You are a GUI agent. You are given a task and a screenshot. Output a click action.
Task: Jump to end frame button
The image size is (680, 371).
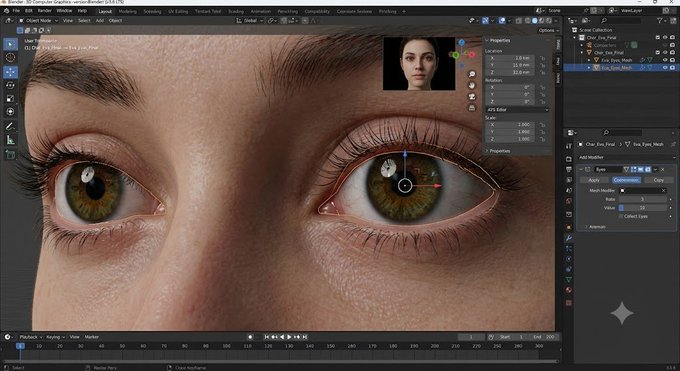pyautogui.click(x=305, y=337)
